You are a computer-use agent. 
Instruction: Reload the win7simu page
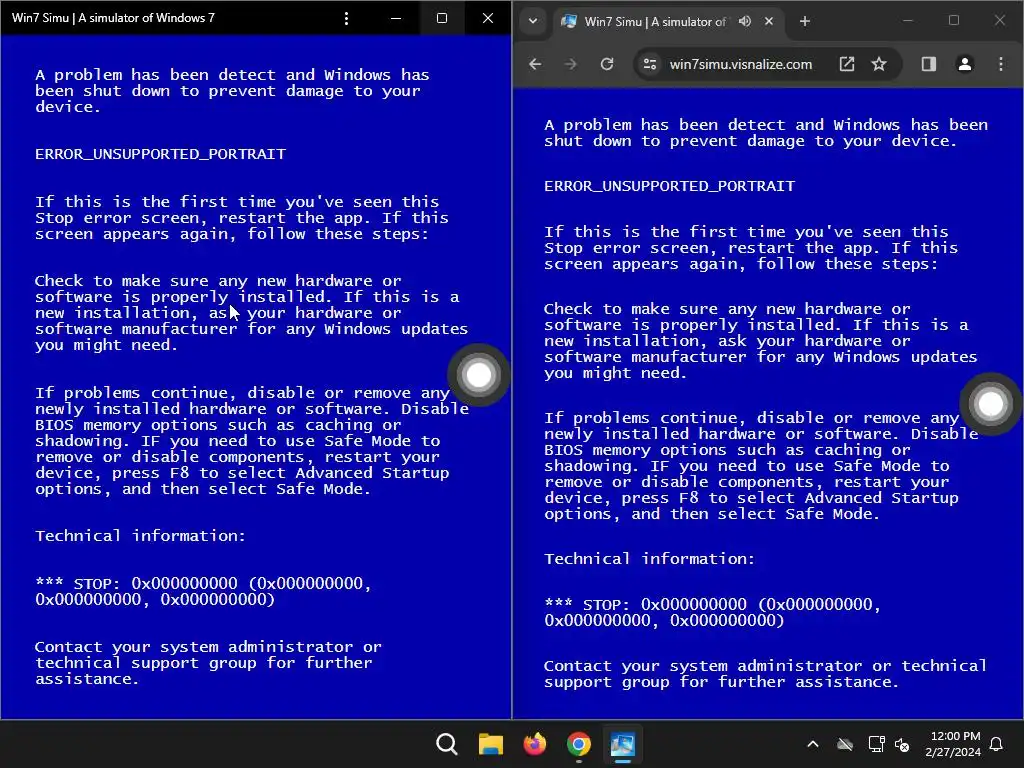[x=607, y=64]
